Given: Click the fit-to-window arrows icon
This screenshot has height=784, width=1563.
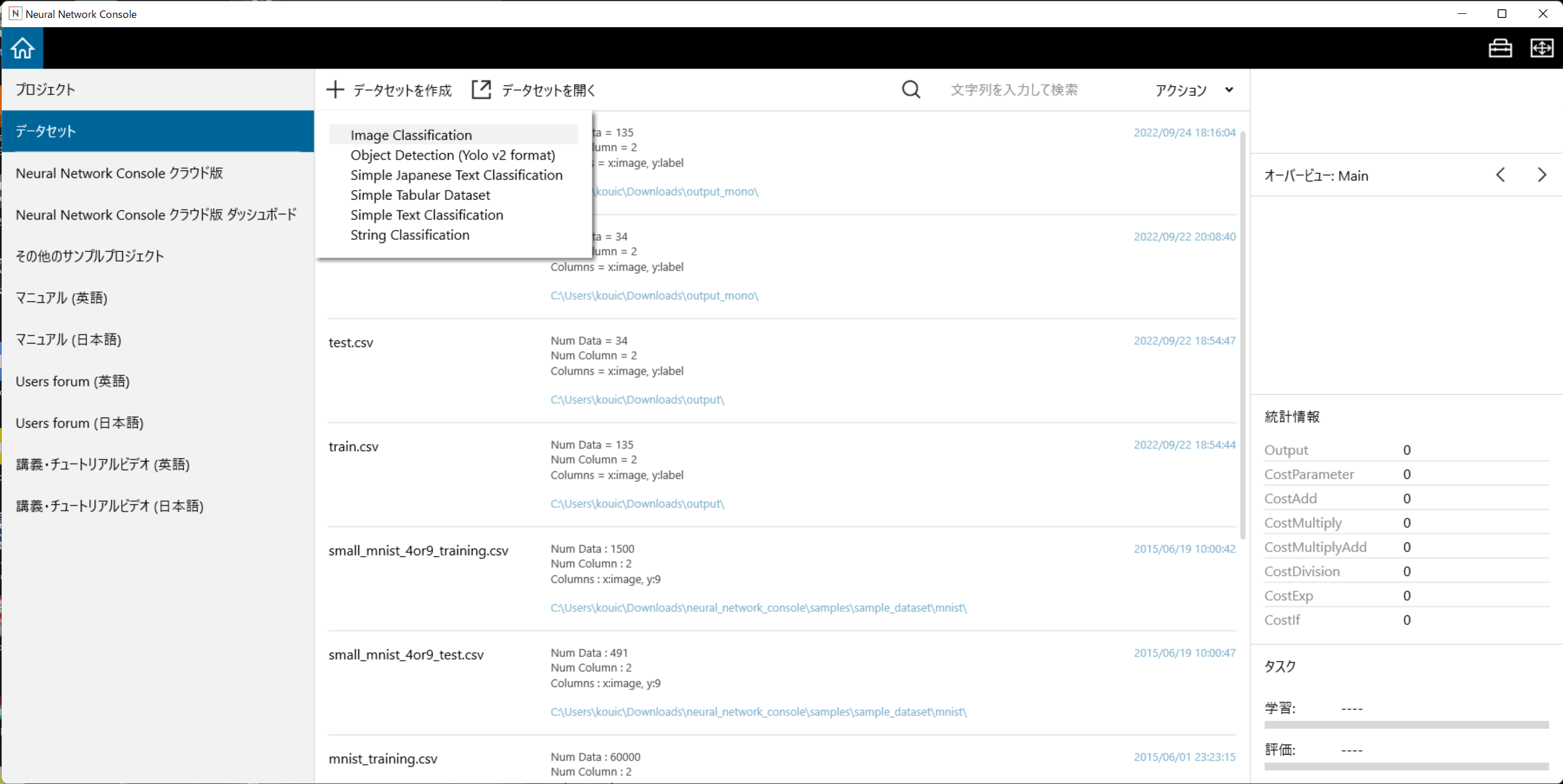Looking at the screenshot, I should click(1541, 48).
